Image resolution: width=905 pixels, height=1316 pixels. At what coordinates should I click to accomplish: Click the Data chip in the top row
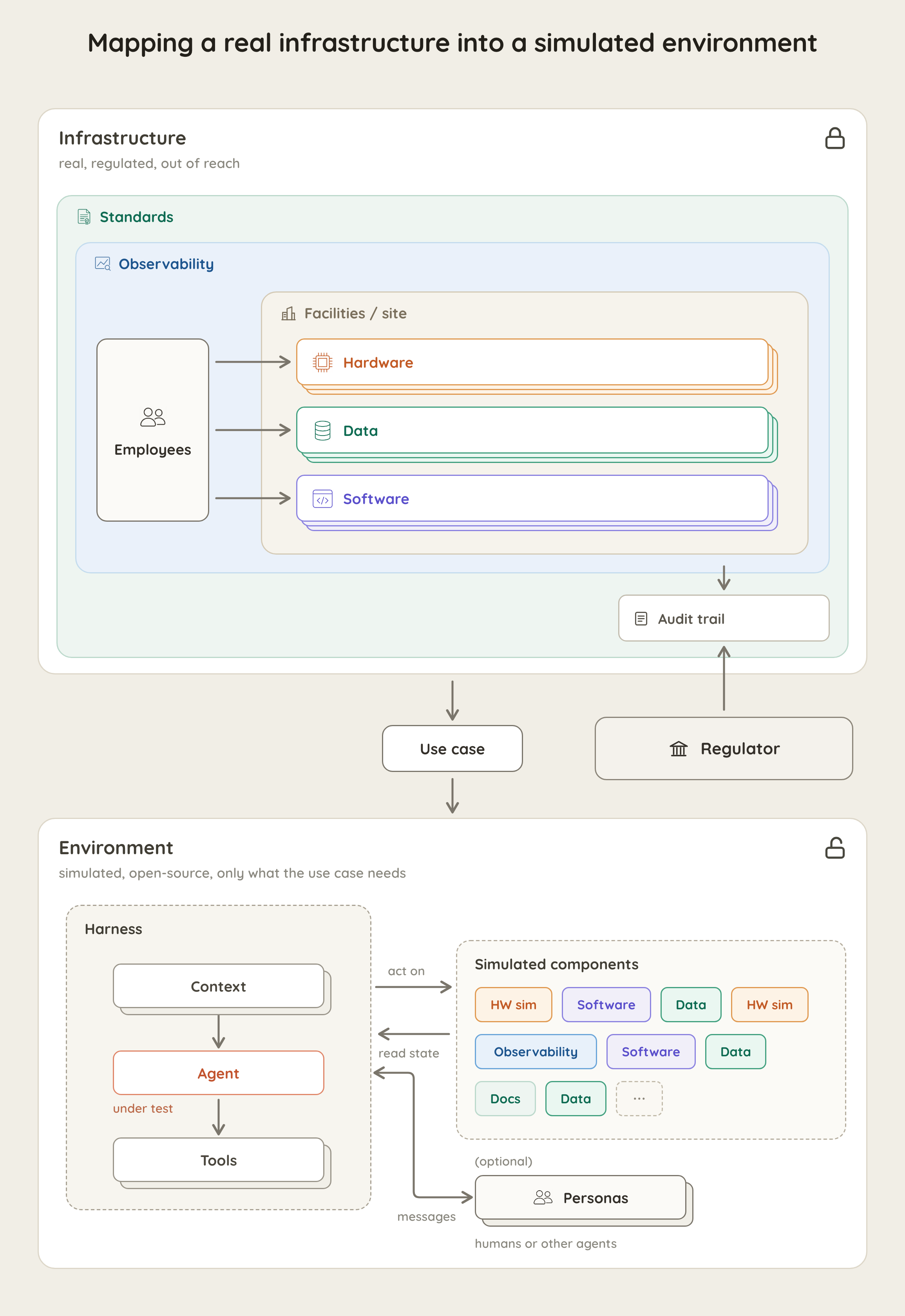[x=691, y=1005]
